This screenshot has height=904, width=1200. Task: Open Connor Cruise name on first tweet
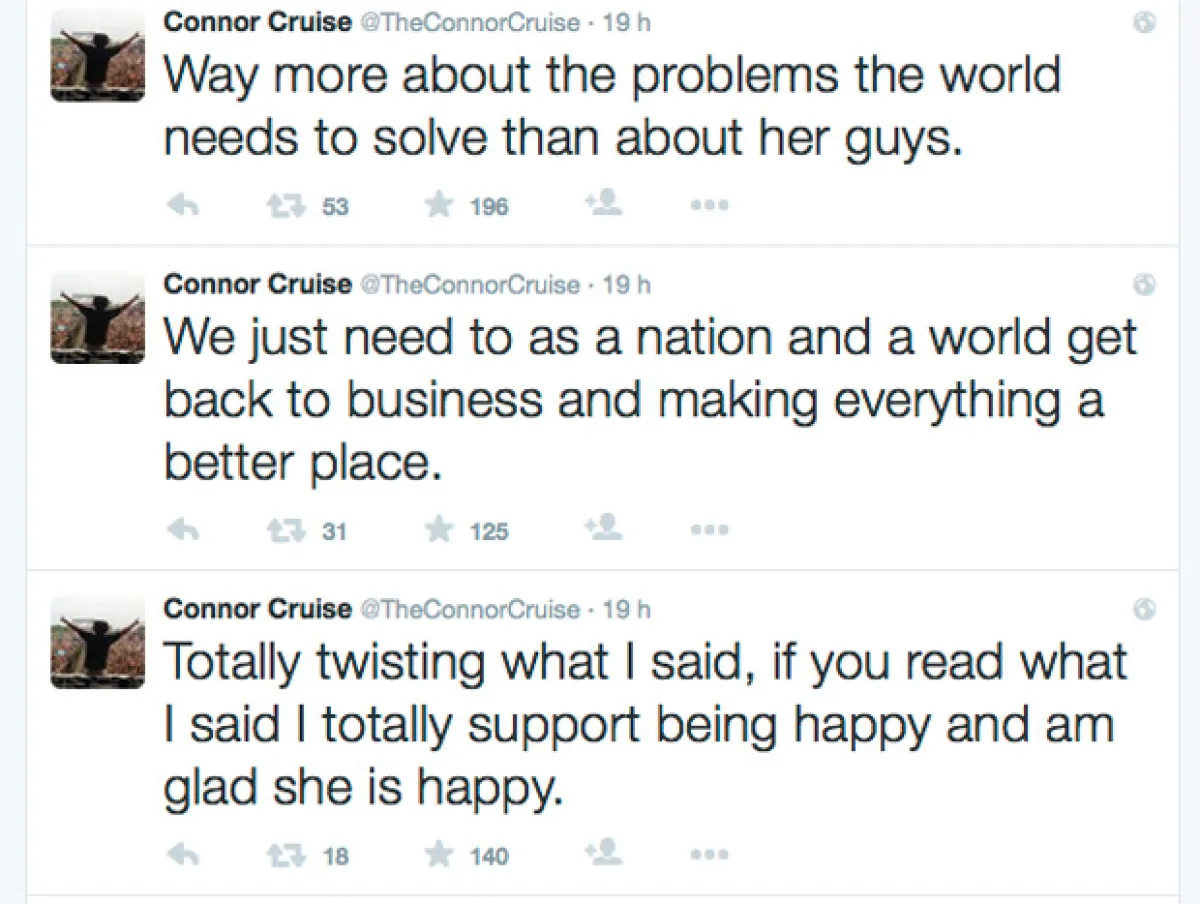(258, 24)
